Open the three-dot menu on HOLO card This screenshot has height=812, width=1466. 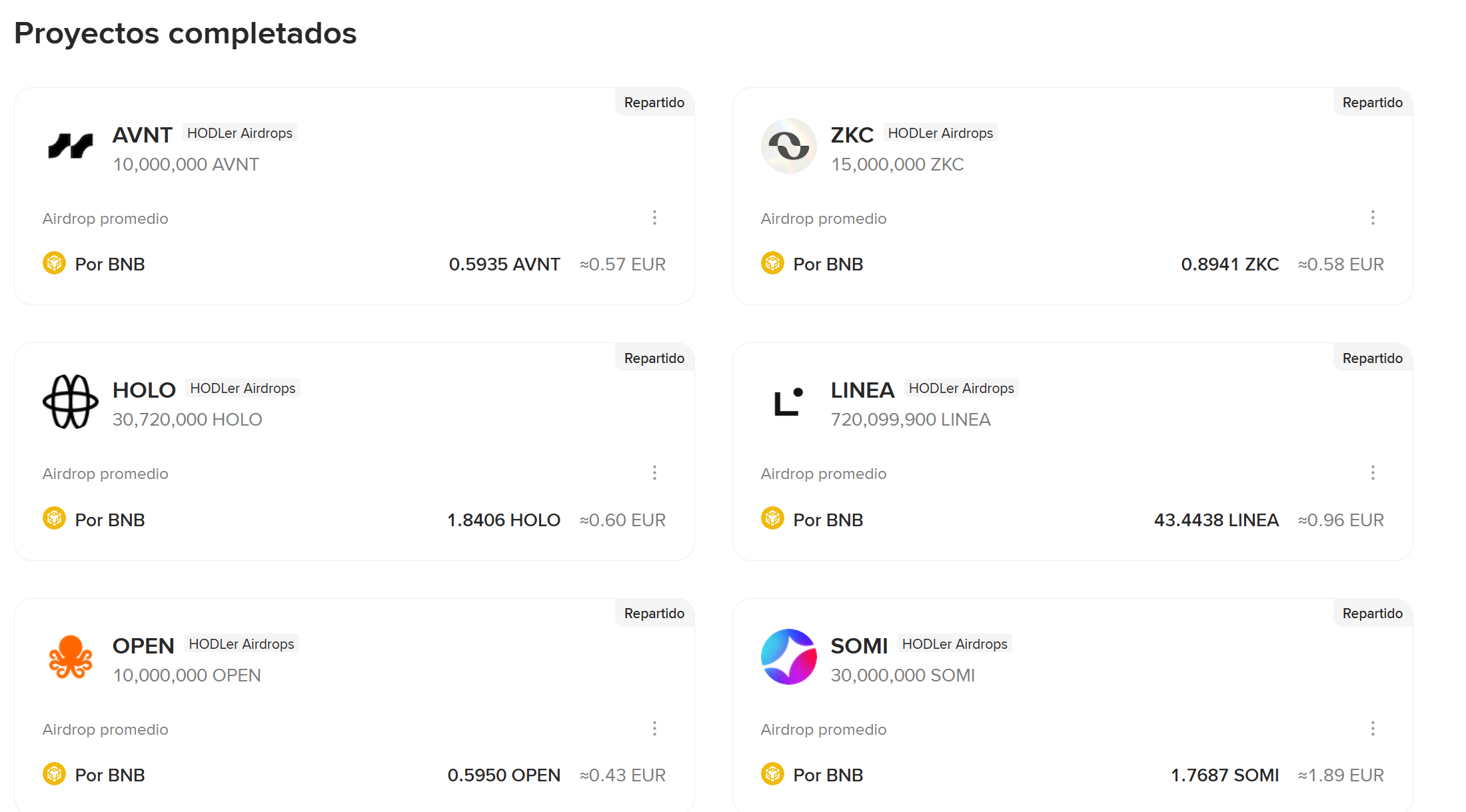pyautogui.click(x=654, y=473)
